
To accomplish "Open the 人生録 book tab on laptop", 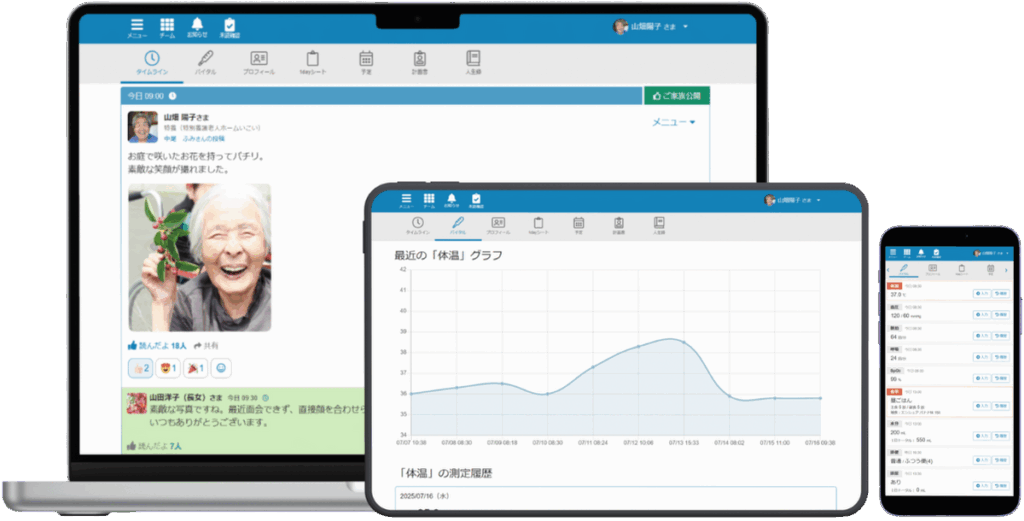I will [473, 63].
